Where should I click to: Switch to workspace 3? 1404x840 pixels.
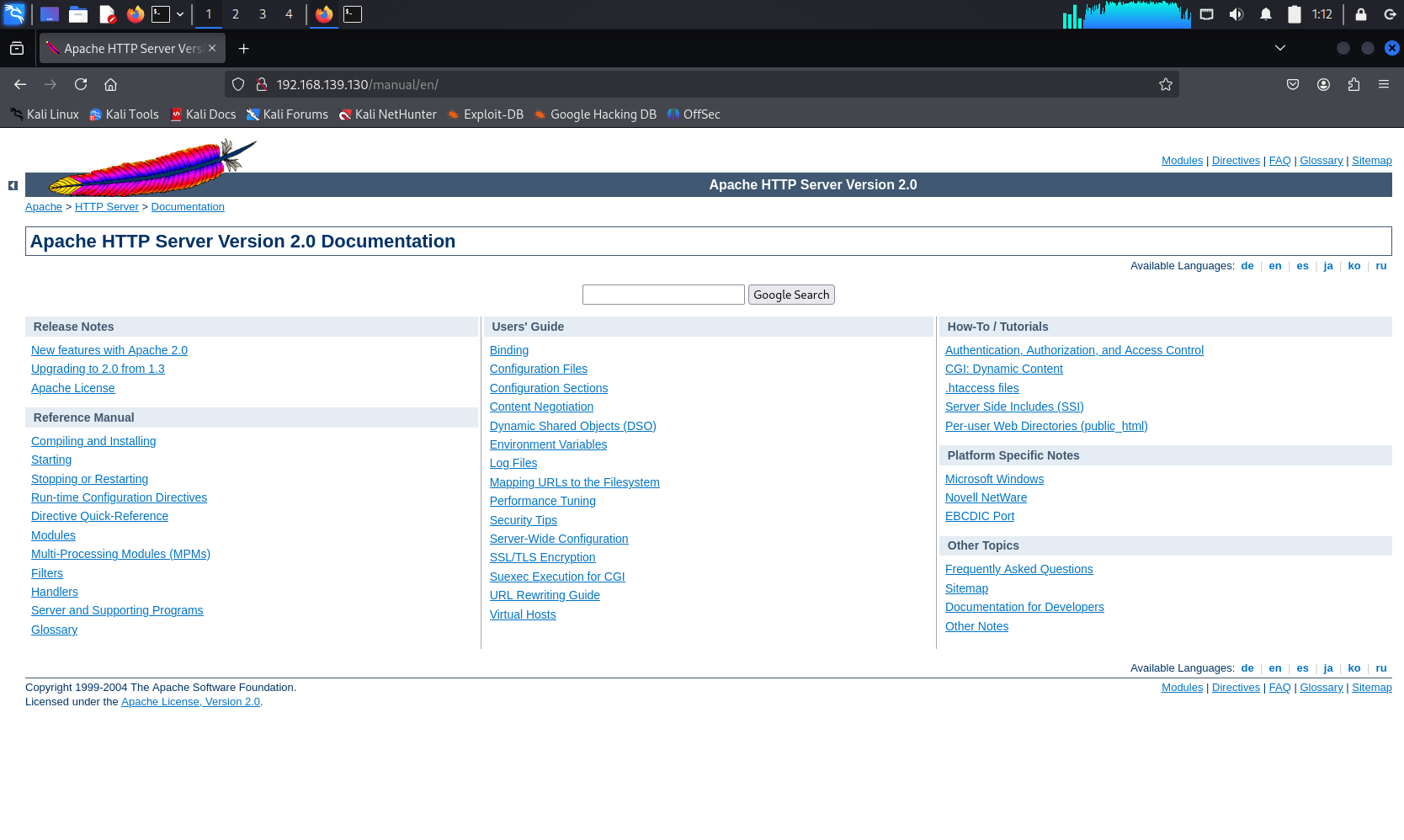(x=263, y=14)
